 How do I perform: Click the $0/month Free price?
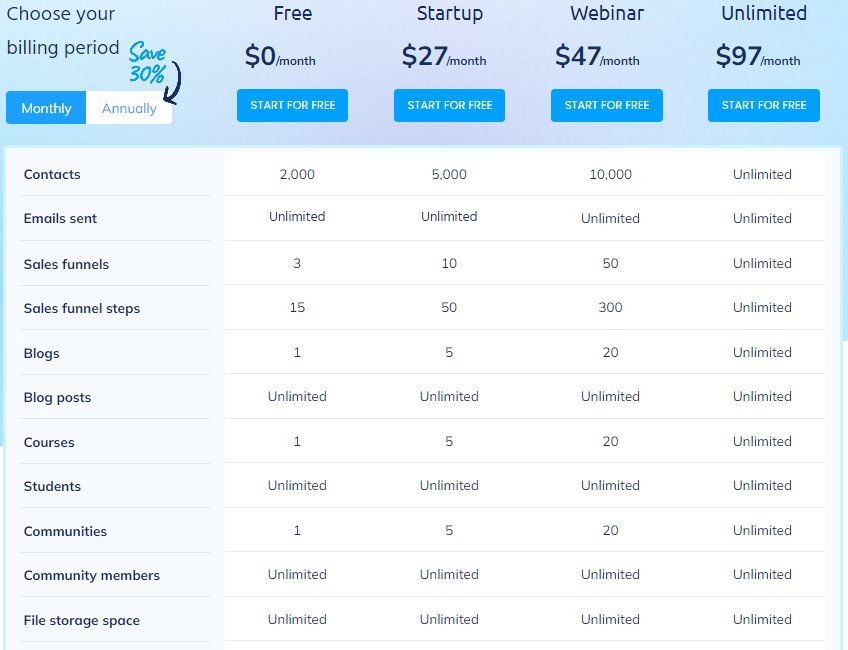[280, 57]
